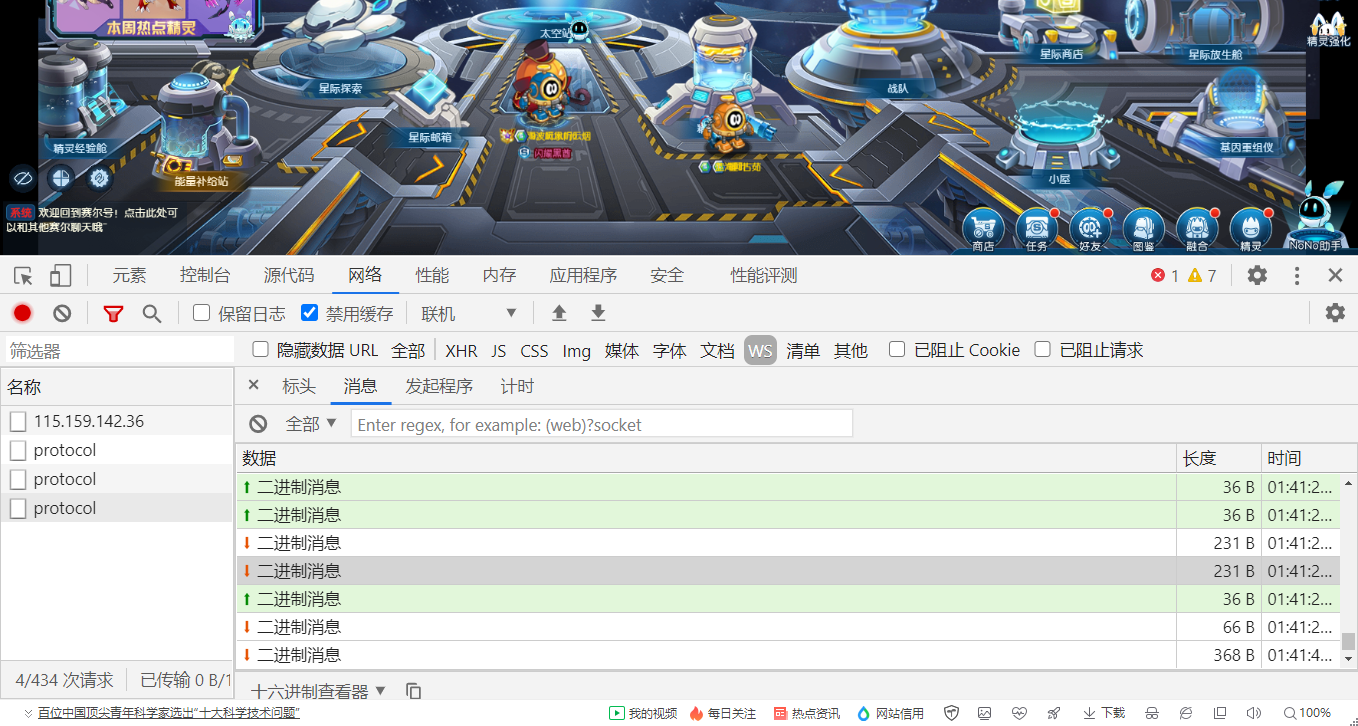Viewport: 1358px width, 726px height.
Task: Open the 源代码 panel tab
Action: pyautogui.click(x=289, y=275)
